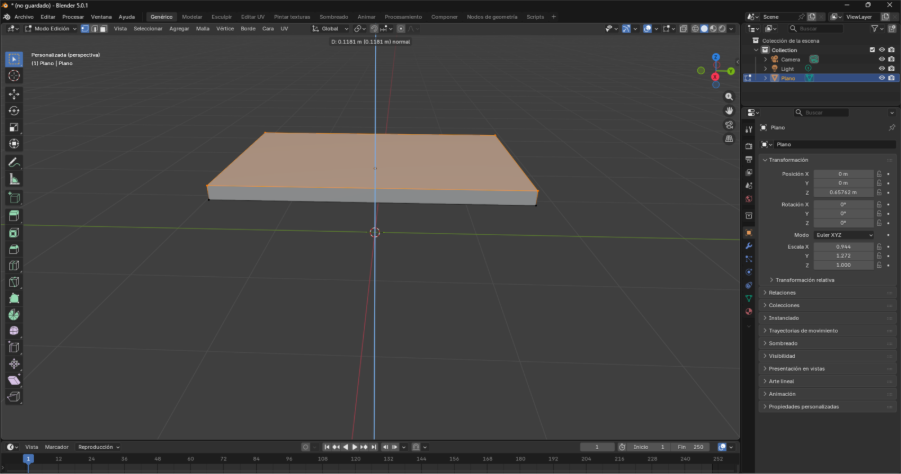Click the zoom magnifier viewport icon

(729, 96)
